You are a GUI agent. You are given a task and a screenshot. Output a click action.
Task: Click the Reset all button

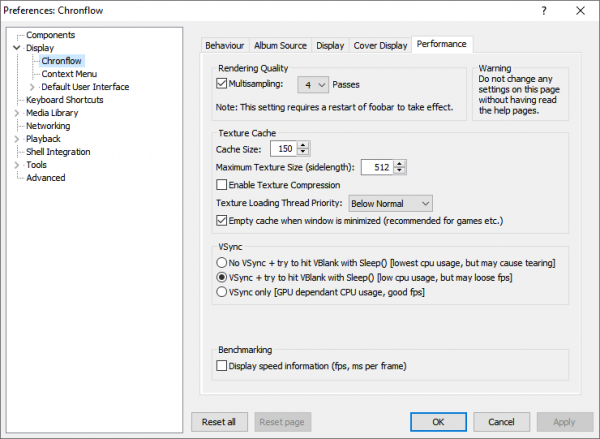coord(219,421)
